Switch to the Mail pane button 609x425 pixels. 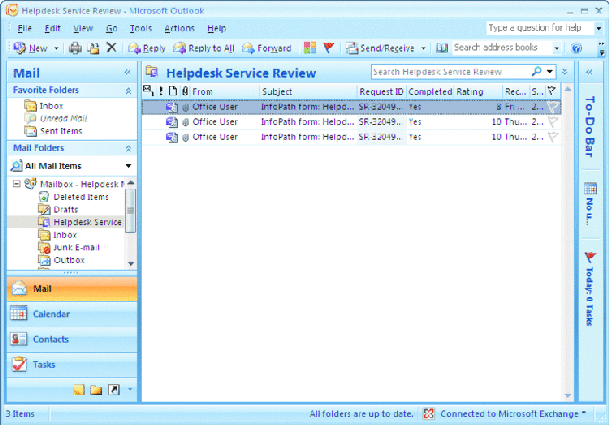(x=72, y=289)
